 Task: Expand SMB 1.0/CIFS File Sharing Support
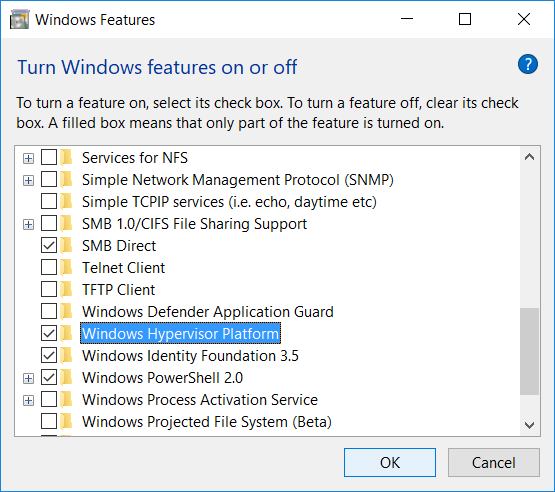[28, 224]
